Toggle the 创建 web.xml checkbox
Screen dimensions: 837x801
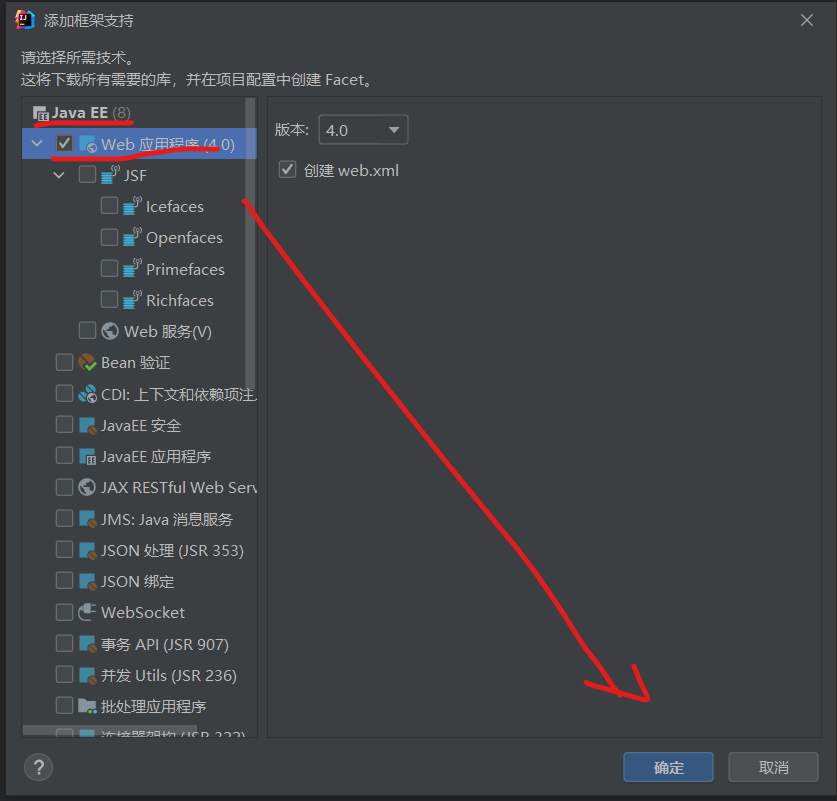pyautogui.click(x=287, y=170)
